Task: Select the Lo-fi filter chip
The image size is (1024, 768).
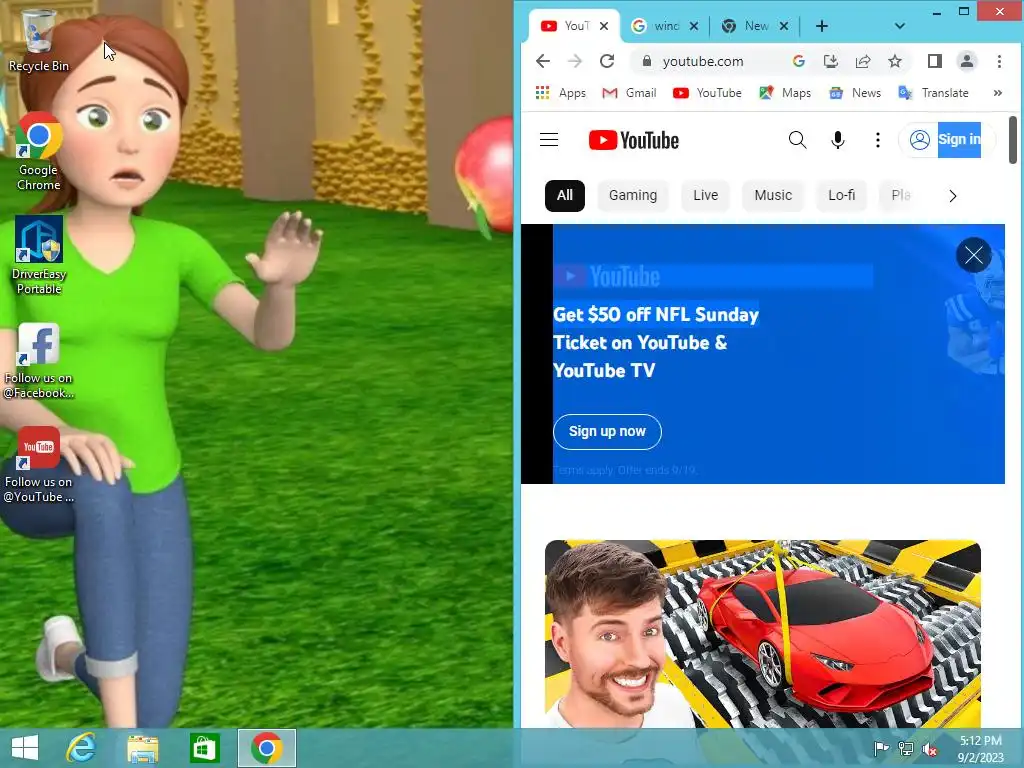Action: click(x=841, y=195)
